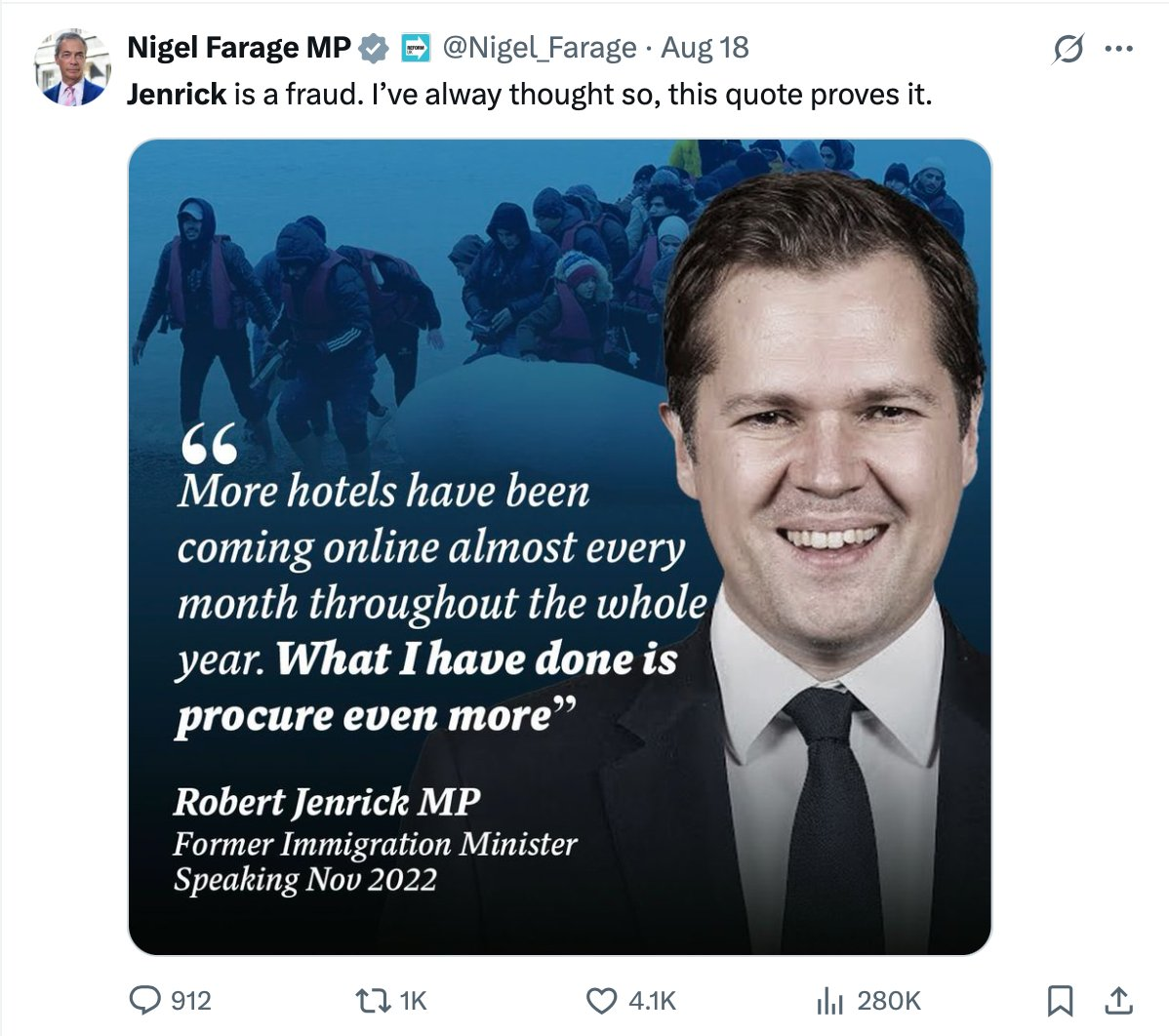Open Nigel Farage's profile picture
Image resolution: width=1169 pixels, height=1036 pixels.
[x=73, y=69]
